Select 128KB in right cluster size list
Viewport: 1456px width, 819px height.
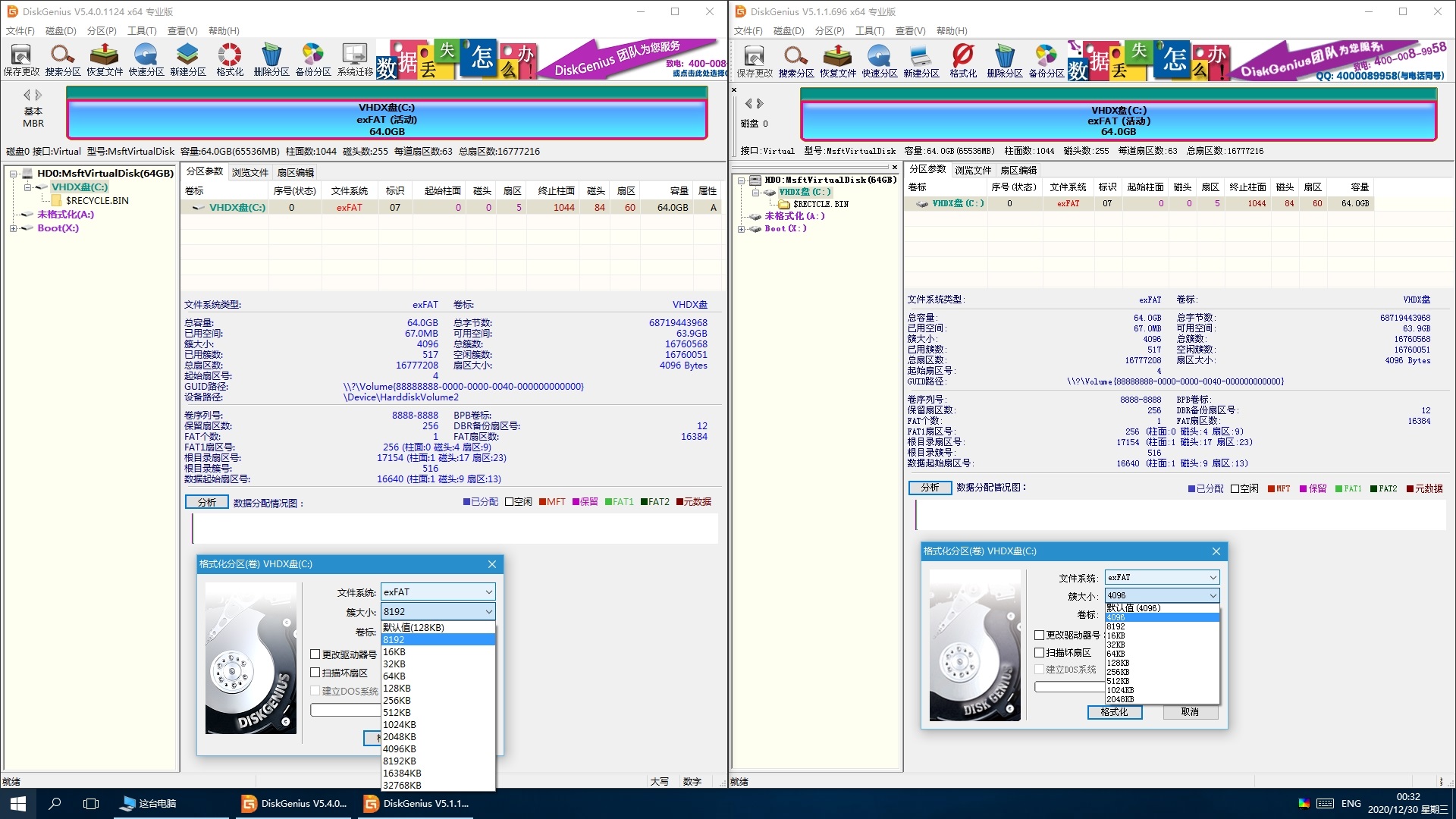pos(1162,663)
